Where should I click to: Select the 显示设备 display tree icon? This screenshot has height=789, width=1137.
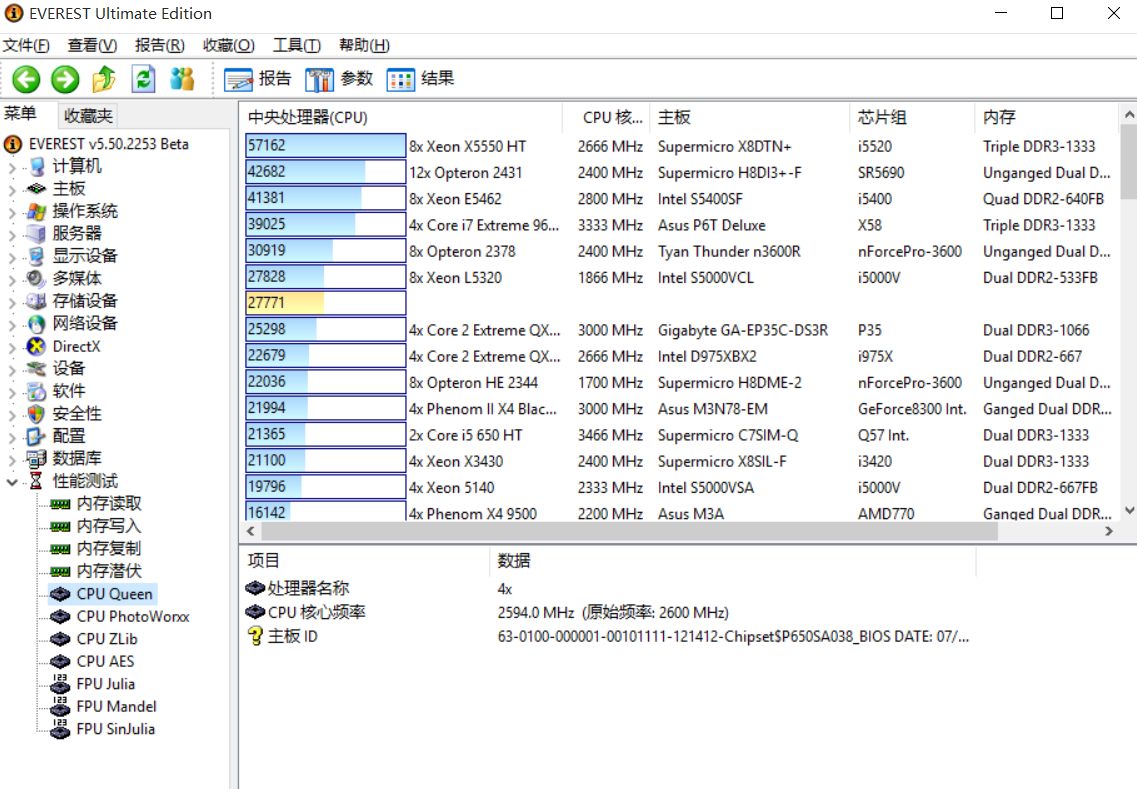click(x=36, y=256)
